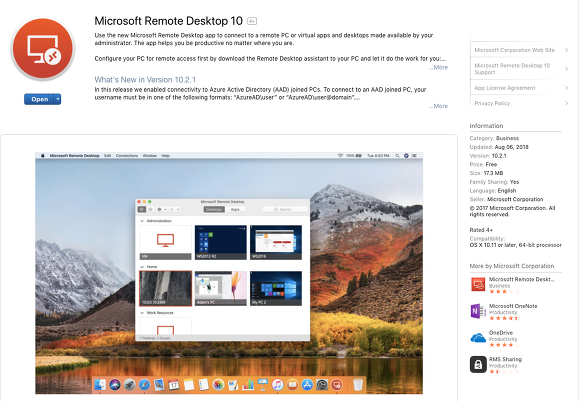Click Keynote icon in preview dock
Screen dimensions: 580x401
click(263, 385)
